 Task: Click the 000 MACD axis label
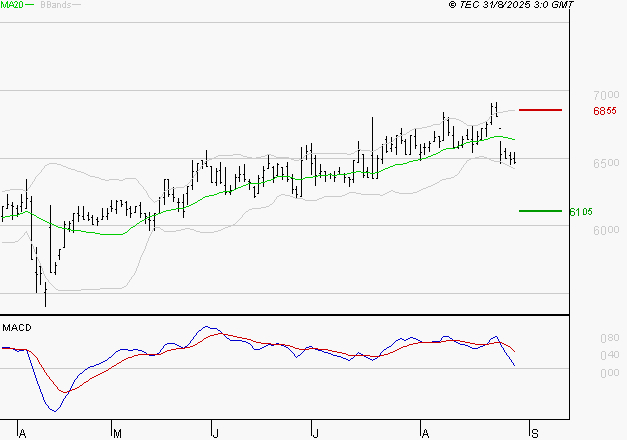pos(610,373)
